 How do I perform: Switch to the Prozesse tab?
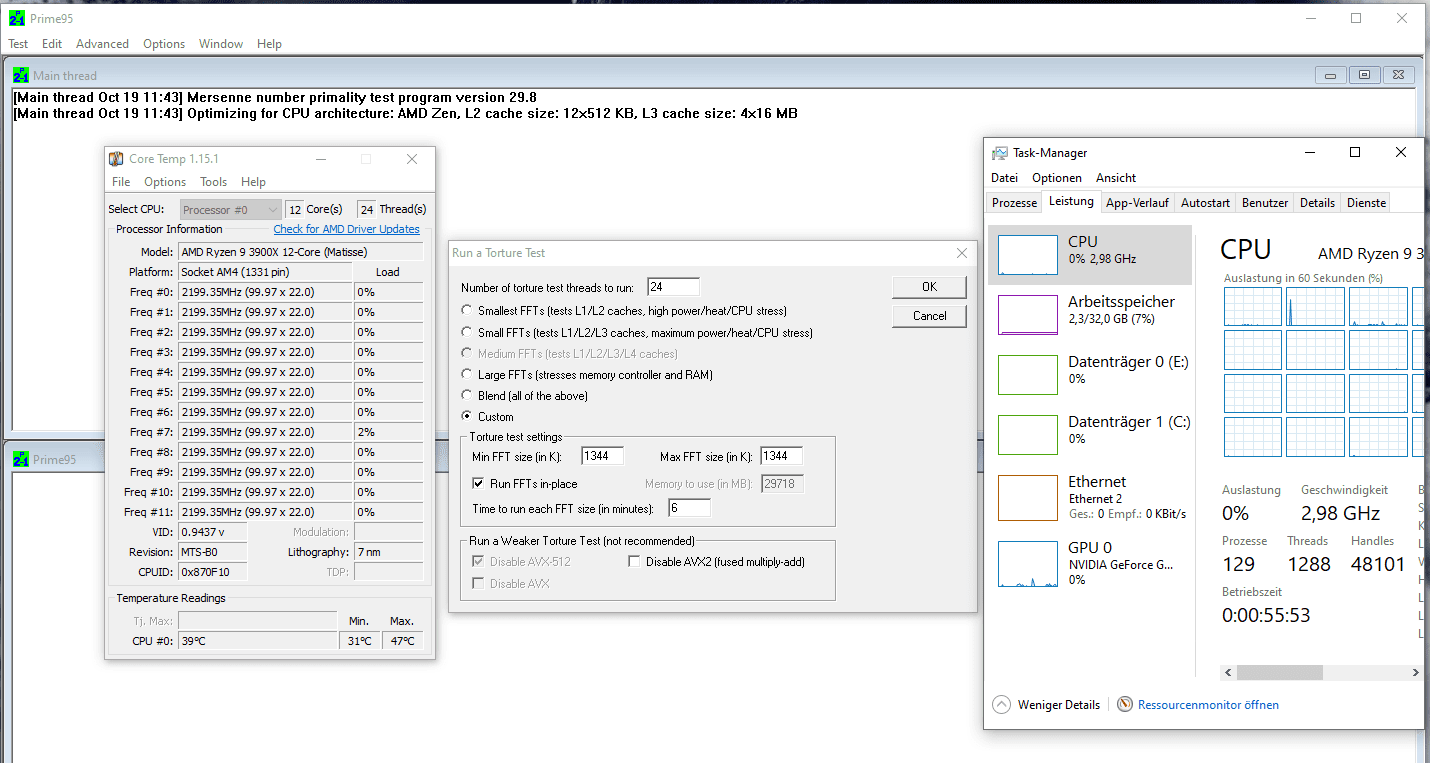pos(1015,202)
